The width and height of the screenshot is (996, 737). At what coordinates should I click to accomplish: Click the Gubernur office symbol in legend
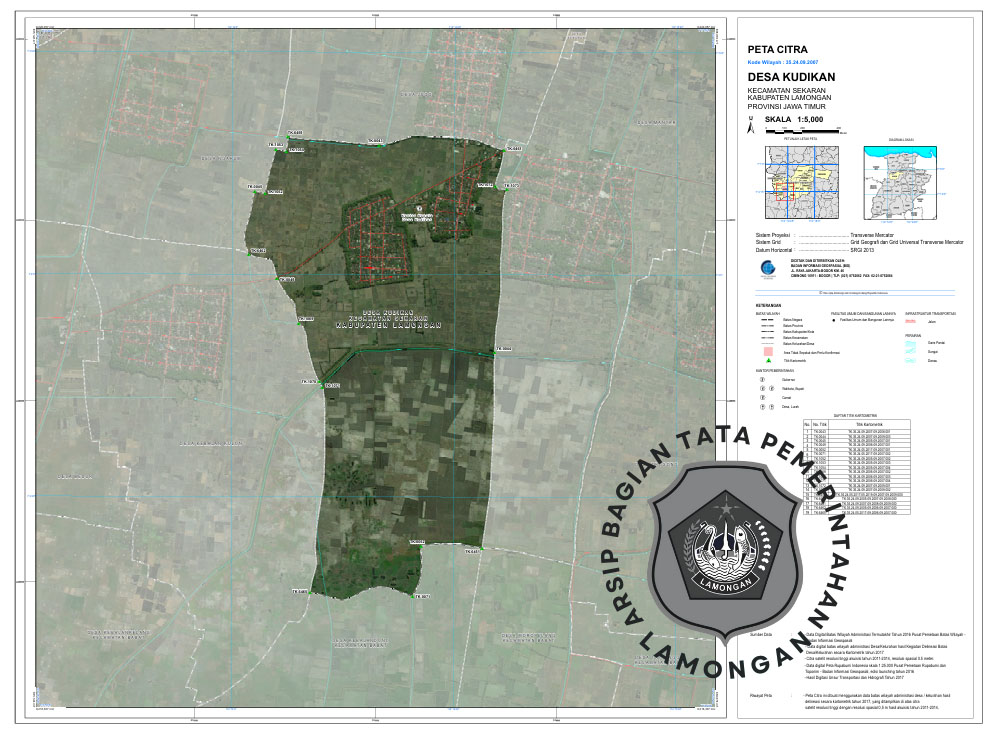click(x=762, y=379)
